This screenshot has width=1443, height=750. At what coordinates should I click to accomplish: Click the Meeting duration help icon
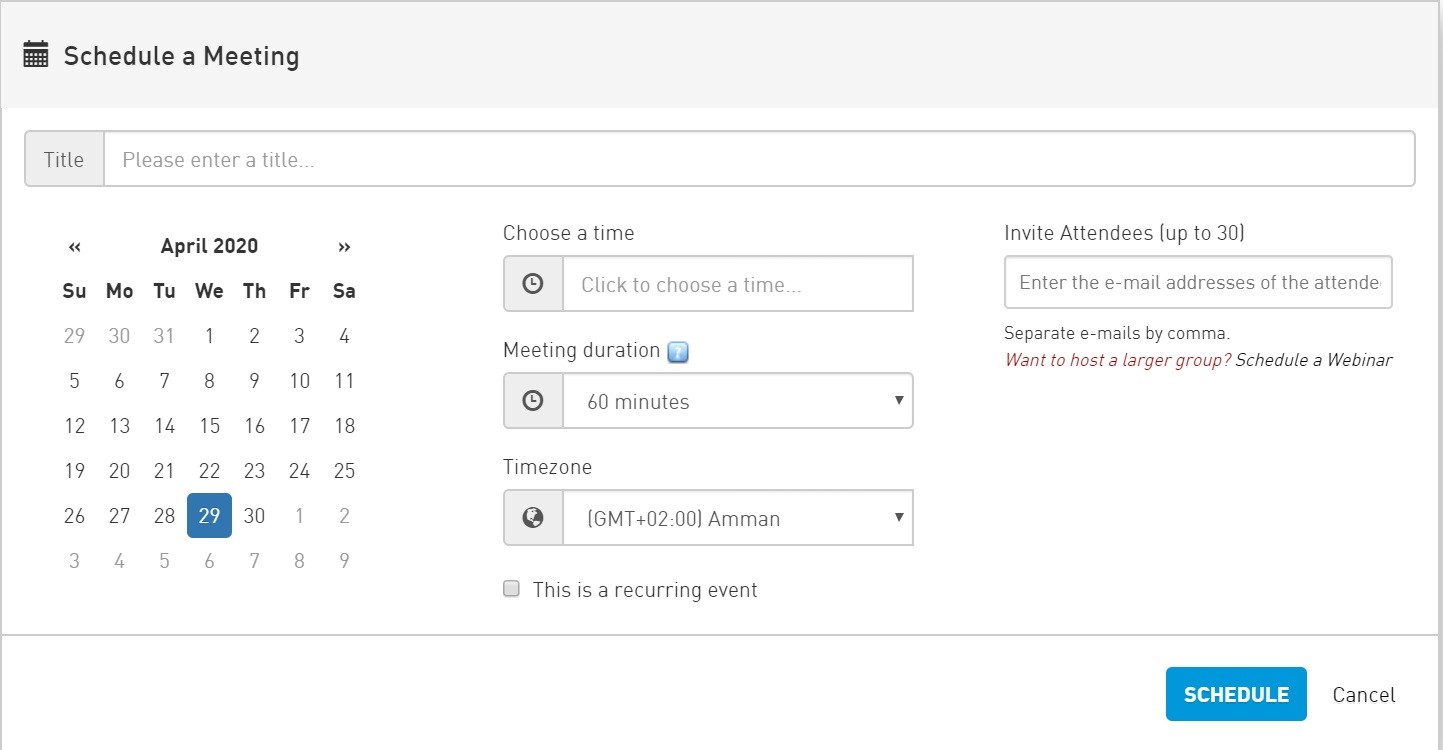click(x=678, y=352)
